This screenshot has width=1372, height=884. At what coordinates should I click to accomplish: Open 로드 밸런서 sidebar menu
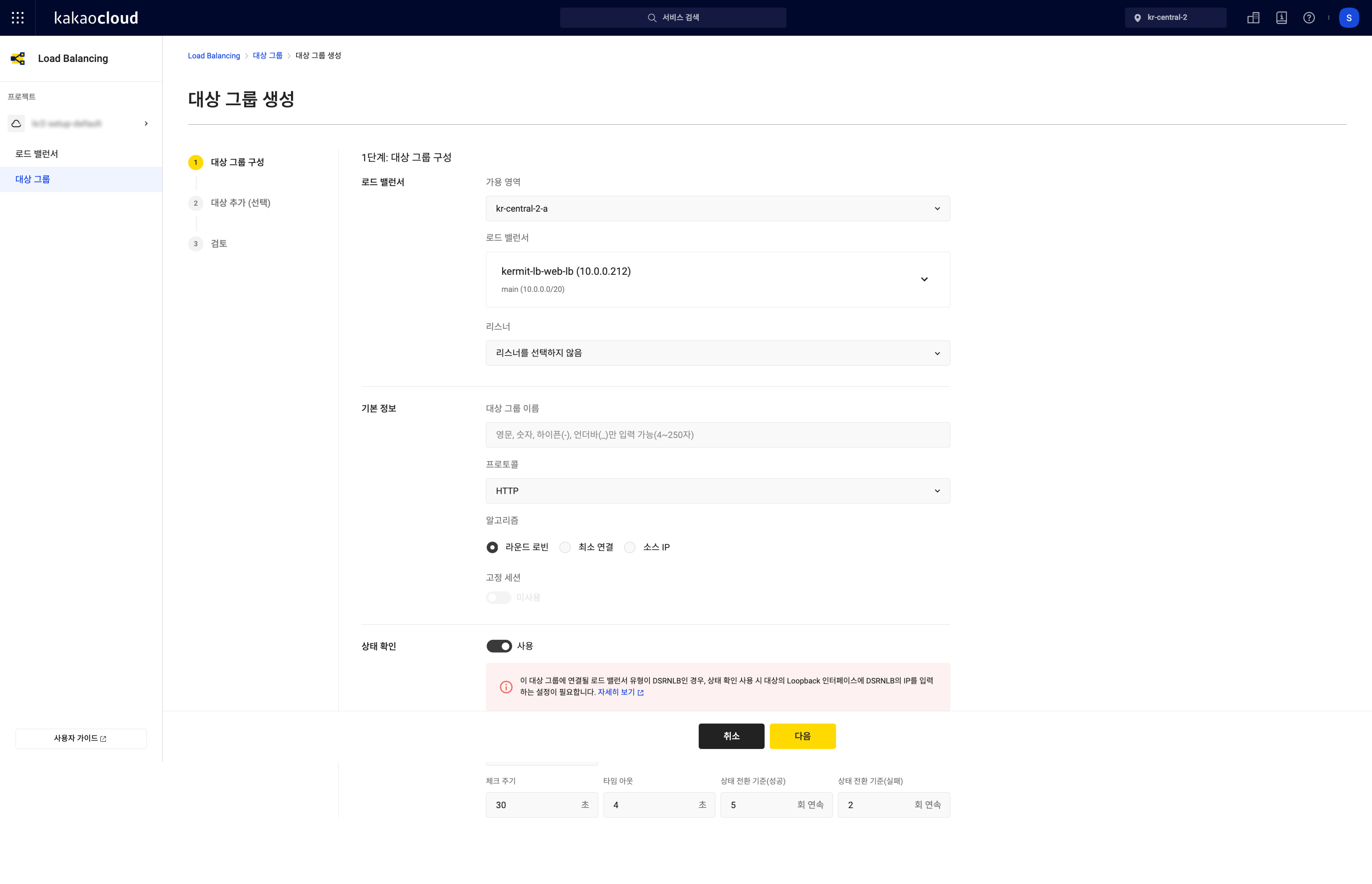click(81, 154)
